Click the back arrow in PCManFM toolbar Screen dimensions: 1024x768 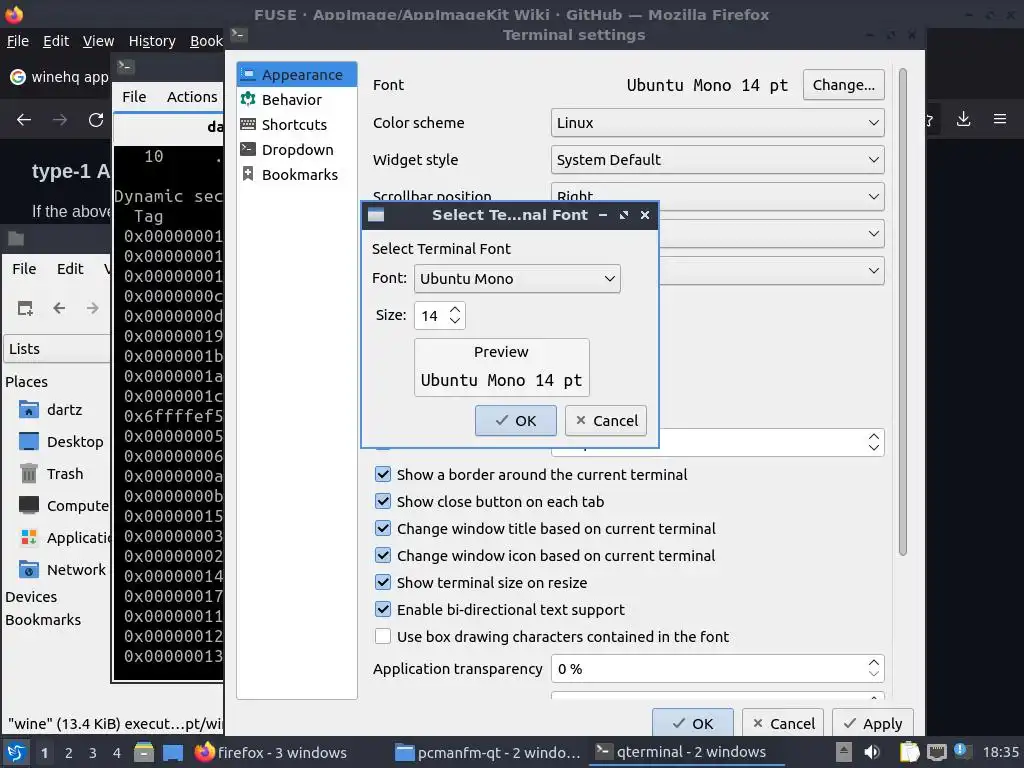tap(59, 308)
